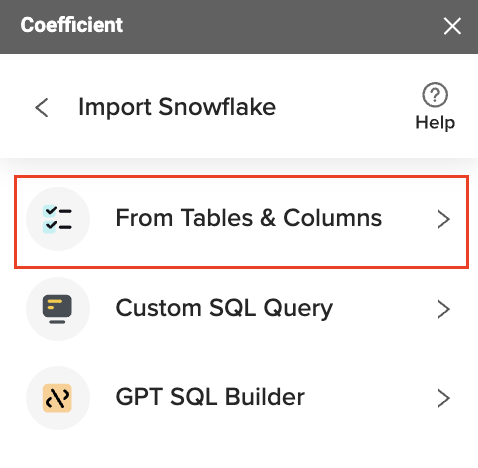The width and height of the screenshot is (478, 468).
Task: Click the gray circle behind checklist icon
Action: coord(58,219)
